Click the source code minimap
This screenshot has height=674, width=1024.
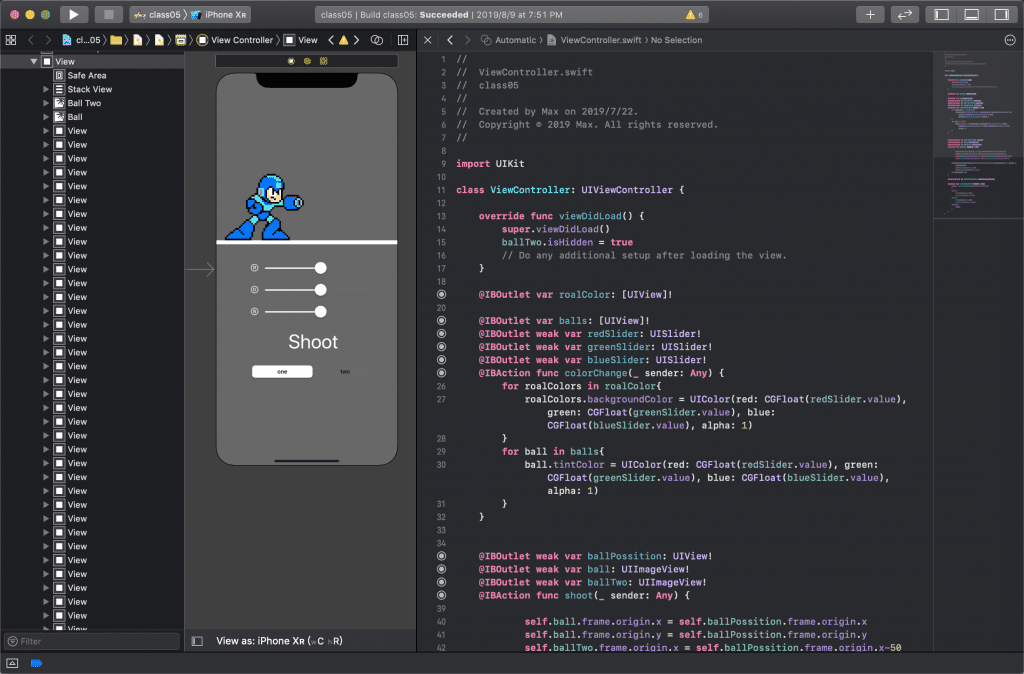(x=978, y=134)
